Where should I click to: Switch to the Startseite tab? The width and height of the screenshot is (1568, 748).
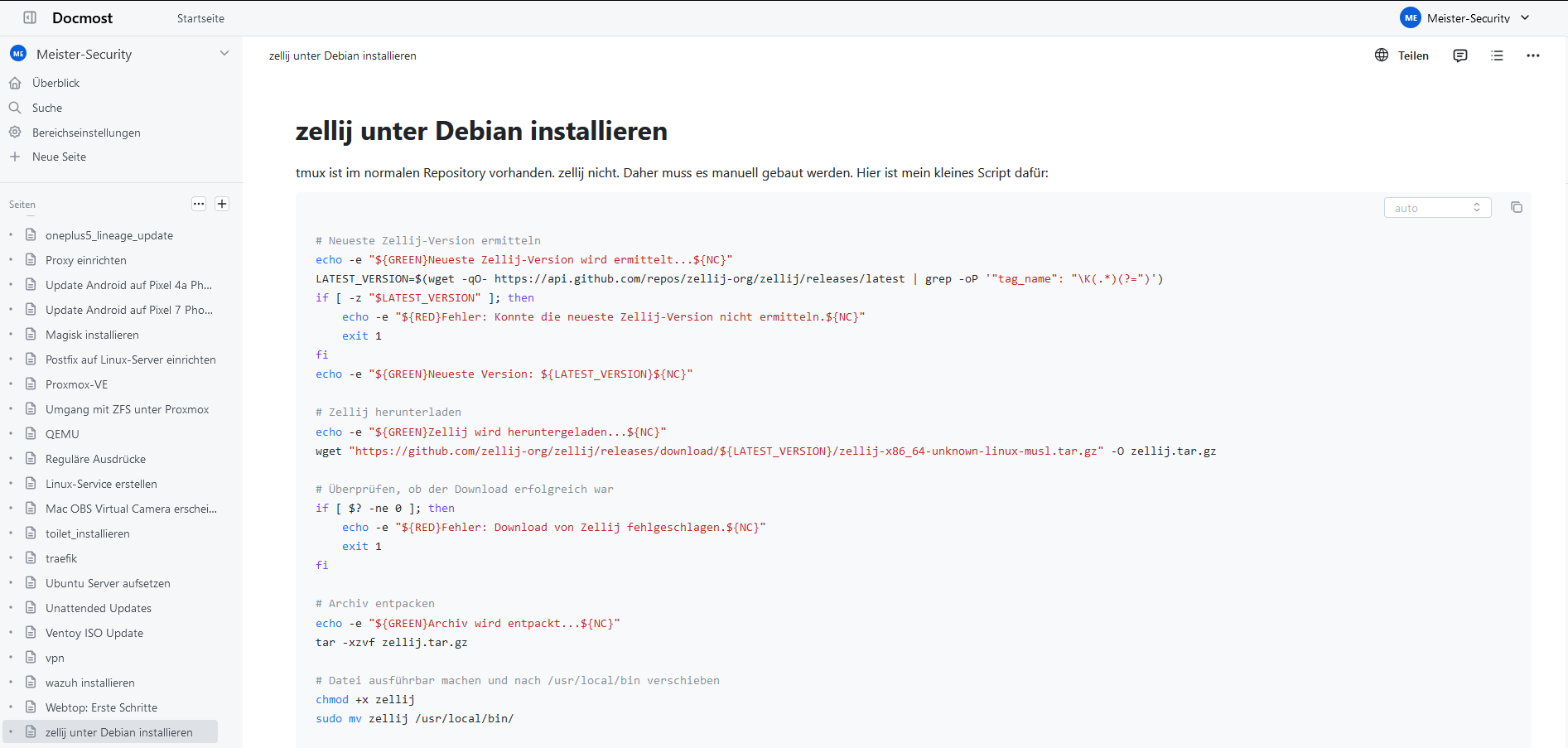point(200,17)
